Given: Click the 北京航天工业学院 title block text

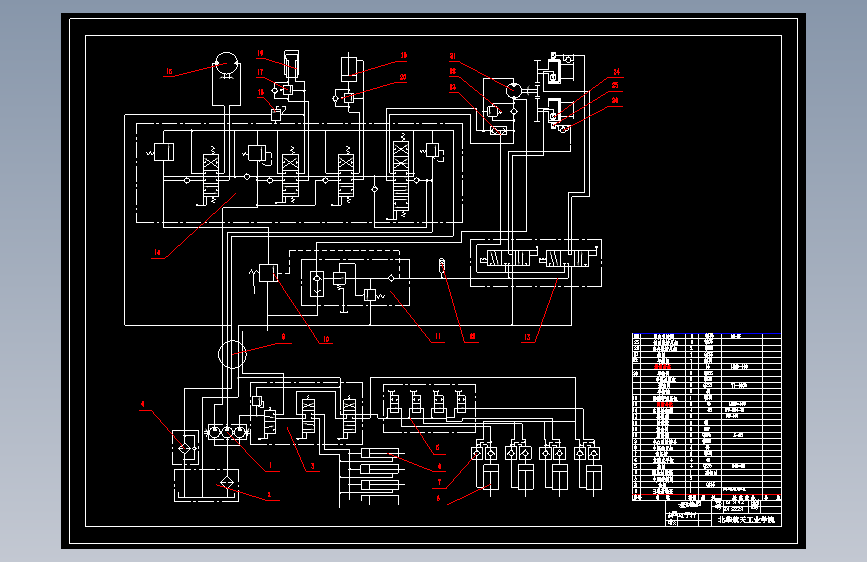Looking at the screenshot, I should point(746,520).
